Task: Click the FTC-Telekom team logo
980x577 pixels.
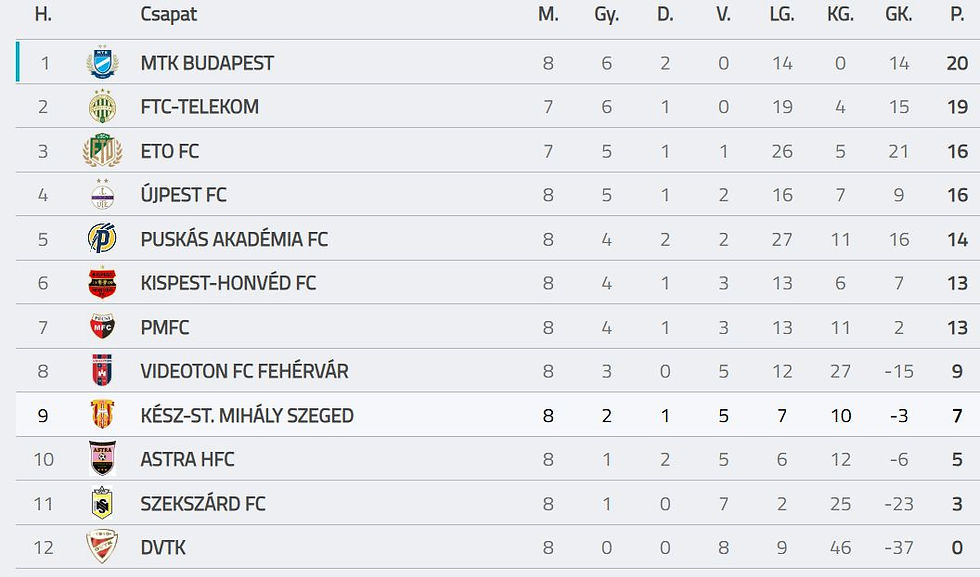Action: (x=102, y=106)
